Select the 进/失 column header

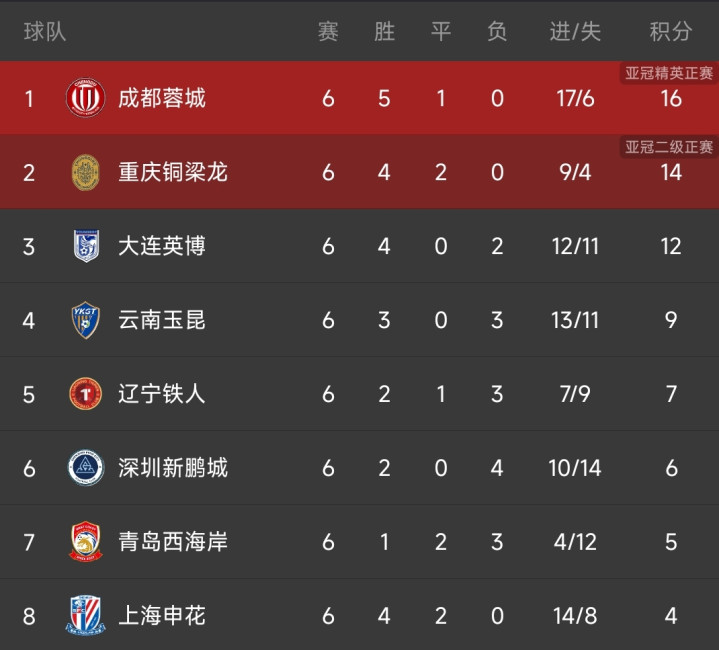coord(575,32)
